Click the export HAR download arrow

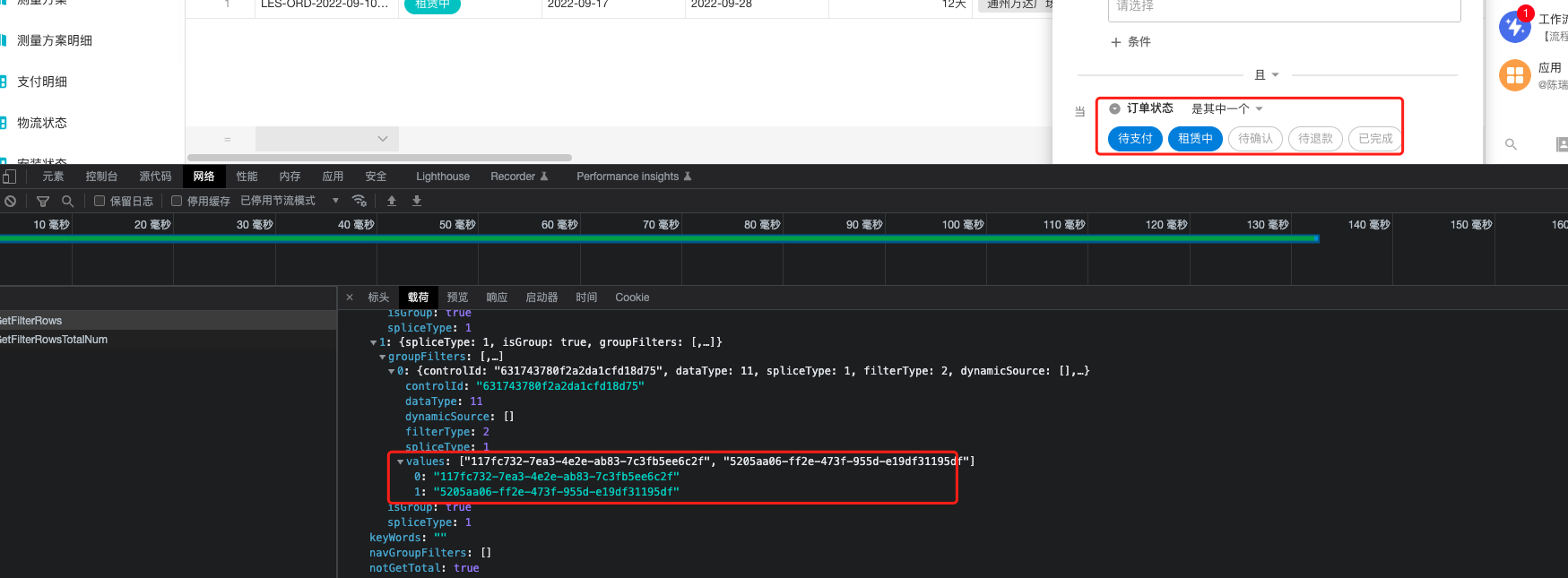click(417, 201)
